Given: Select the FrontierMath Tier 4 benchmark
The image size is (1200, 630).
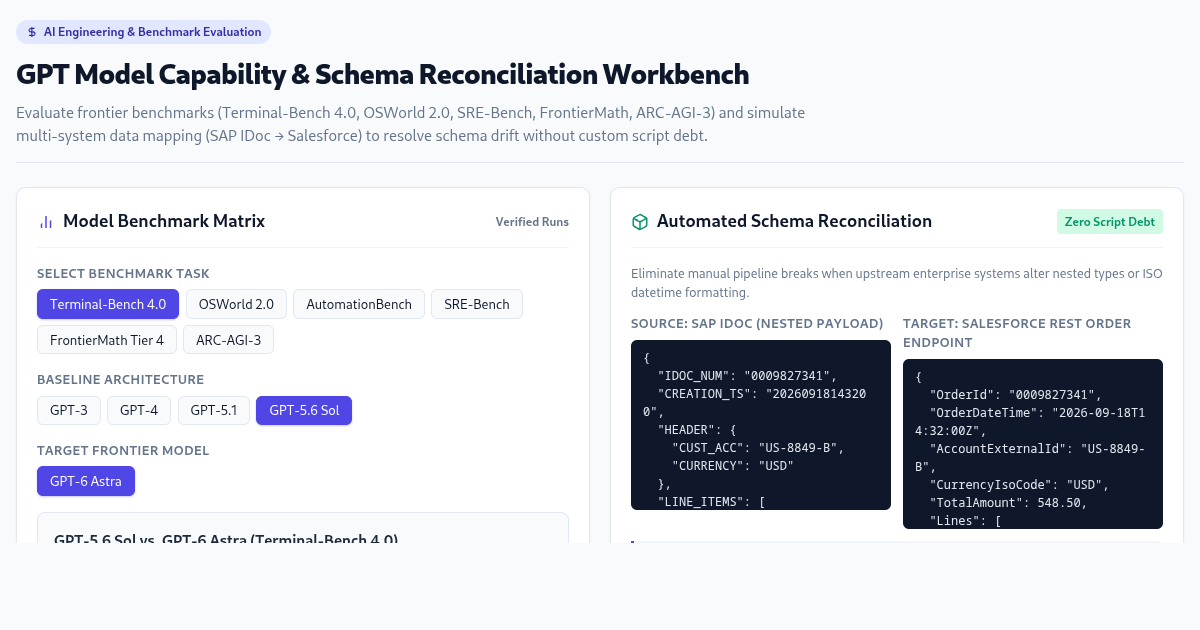Looking at the screenshot, I should coord(107,340).
